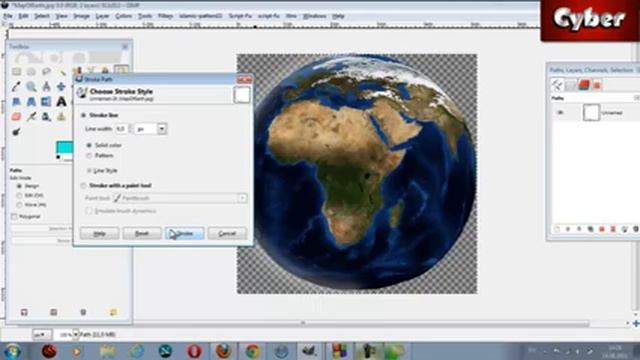This screenshot has height=360, width=640.
Task: Open the Image menu
Action: pyautogui.click(x=81, y=16)
